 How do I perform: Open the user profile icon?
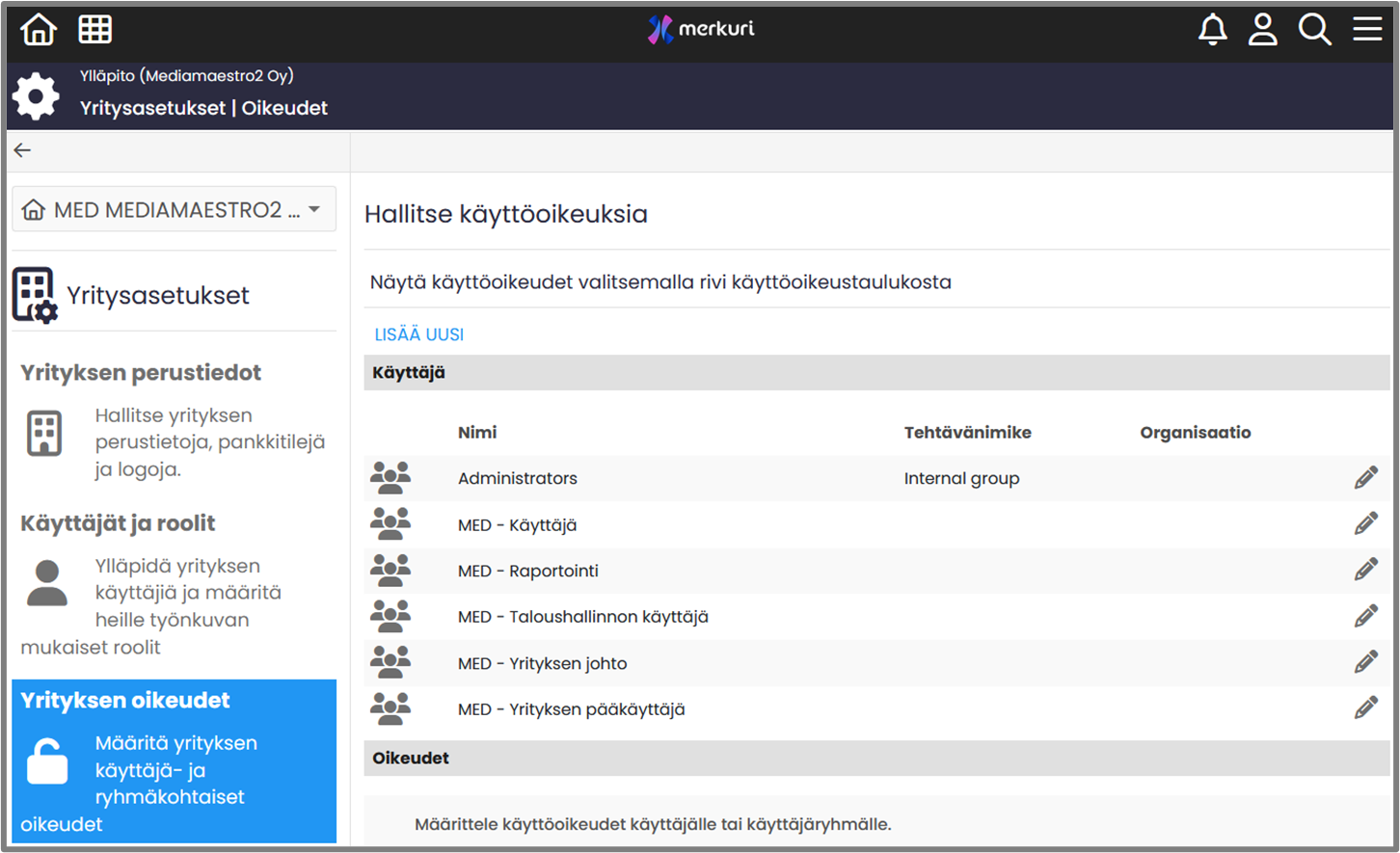click(1262, 30)
